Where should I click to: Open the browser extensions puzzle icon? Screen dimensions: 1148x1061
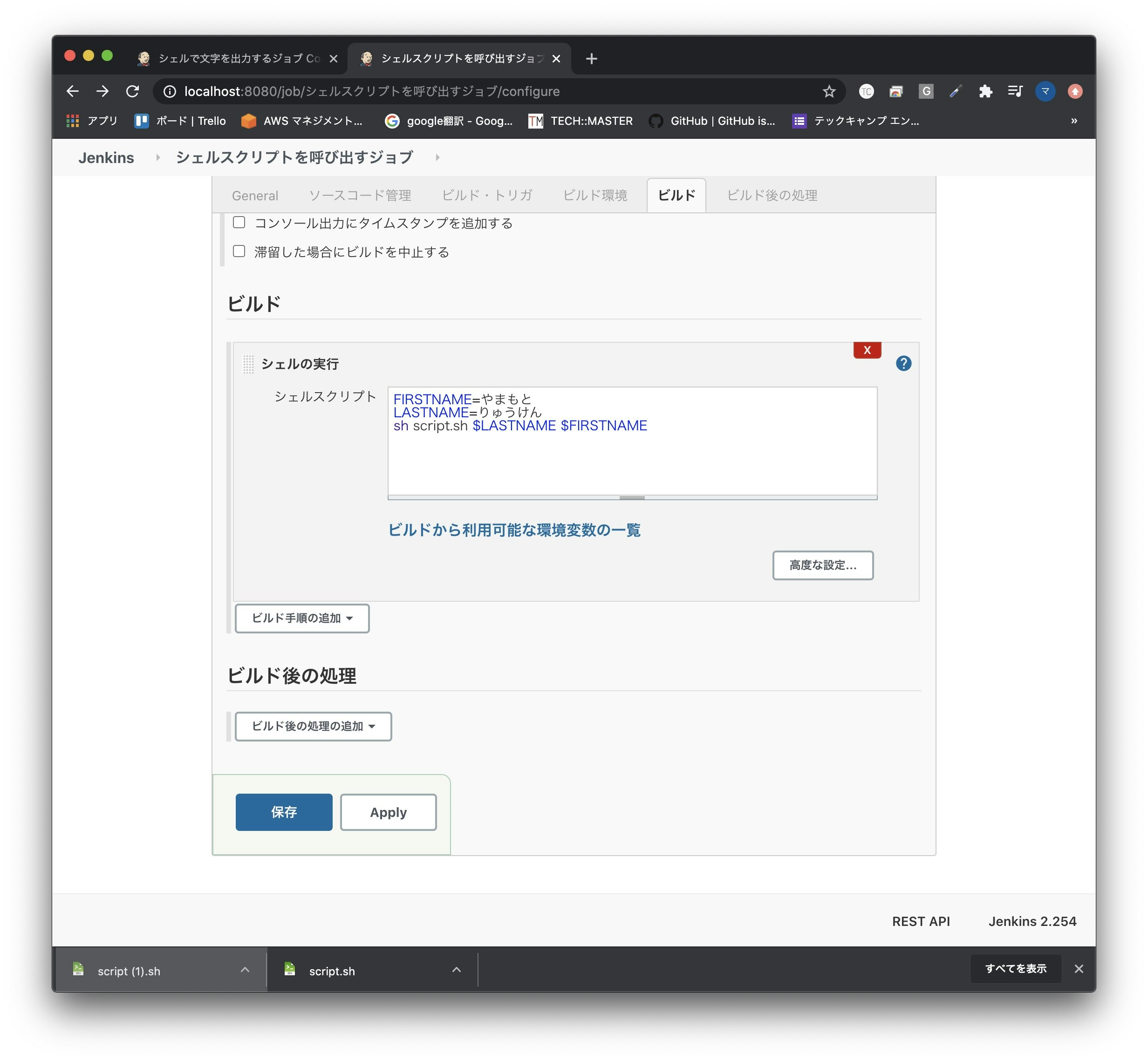click(985, 91)
